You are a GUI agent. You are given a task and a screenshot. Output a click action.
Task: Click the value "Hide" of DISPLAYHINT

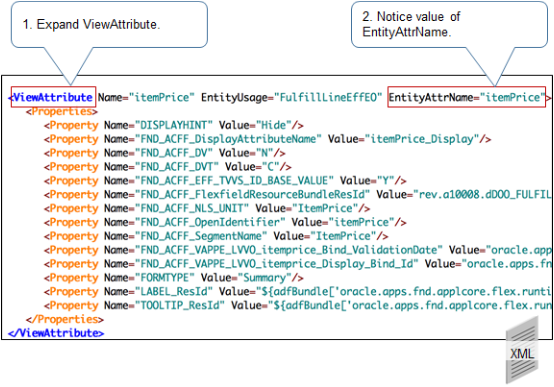[x=274, y=125]
